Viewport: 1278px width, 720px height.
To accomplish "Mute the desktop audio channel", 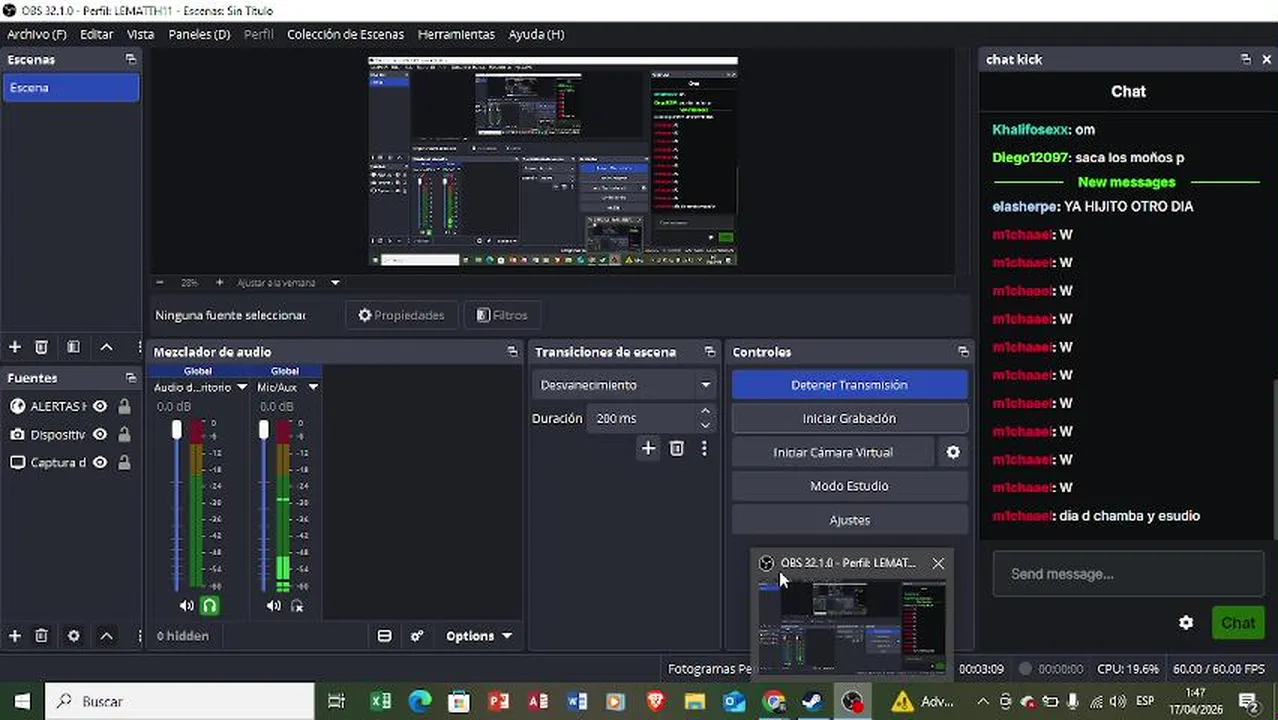I will [186, 605].
